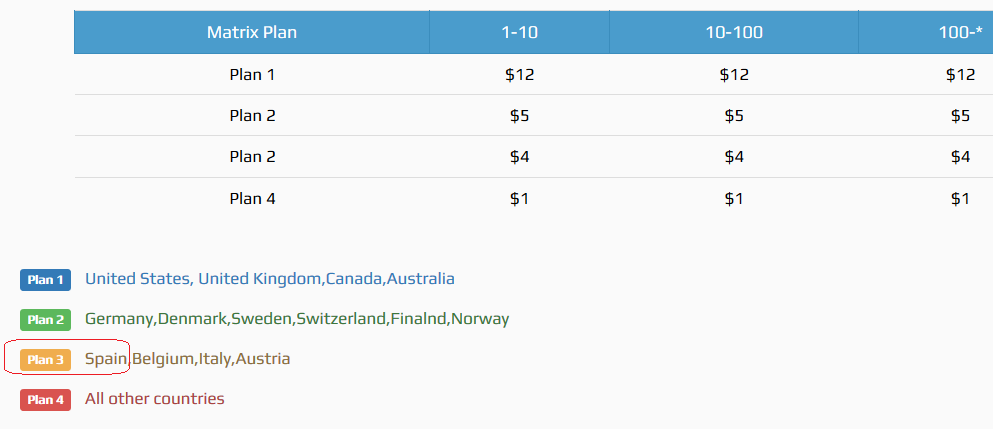
Task: Select the Plan 1 table row label
Action: click(251, 74)
